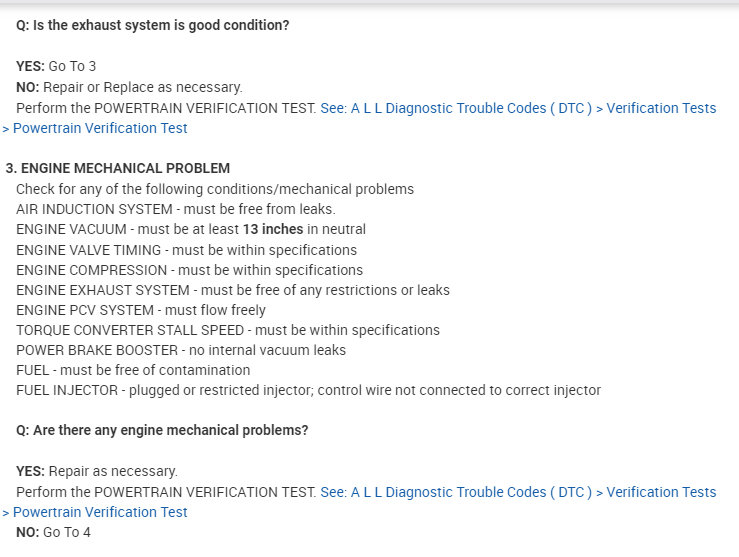The height and width of the screenshot is (557, 739).
Task: Click the FUEL INJECTOR line
Action: (308, 390)
